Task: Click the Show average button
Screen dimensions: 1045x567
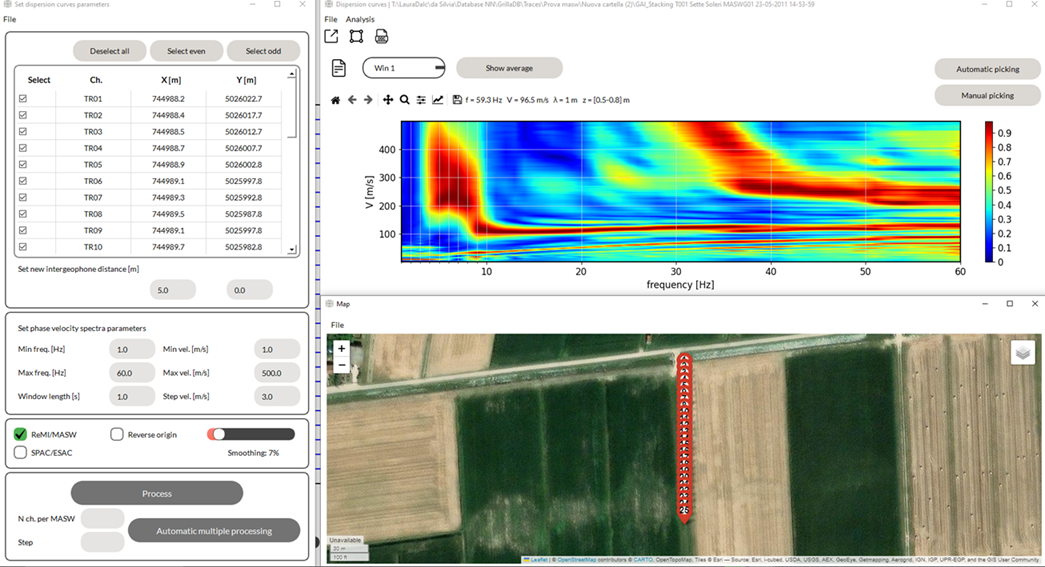Action: pos(509,68)
